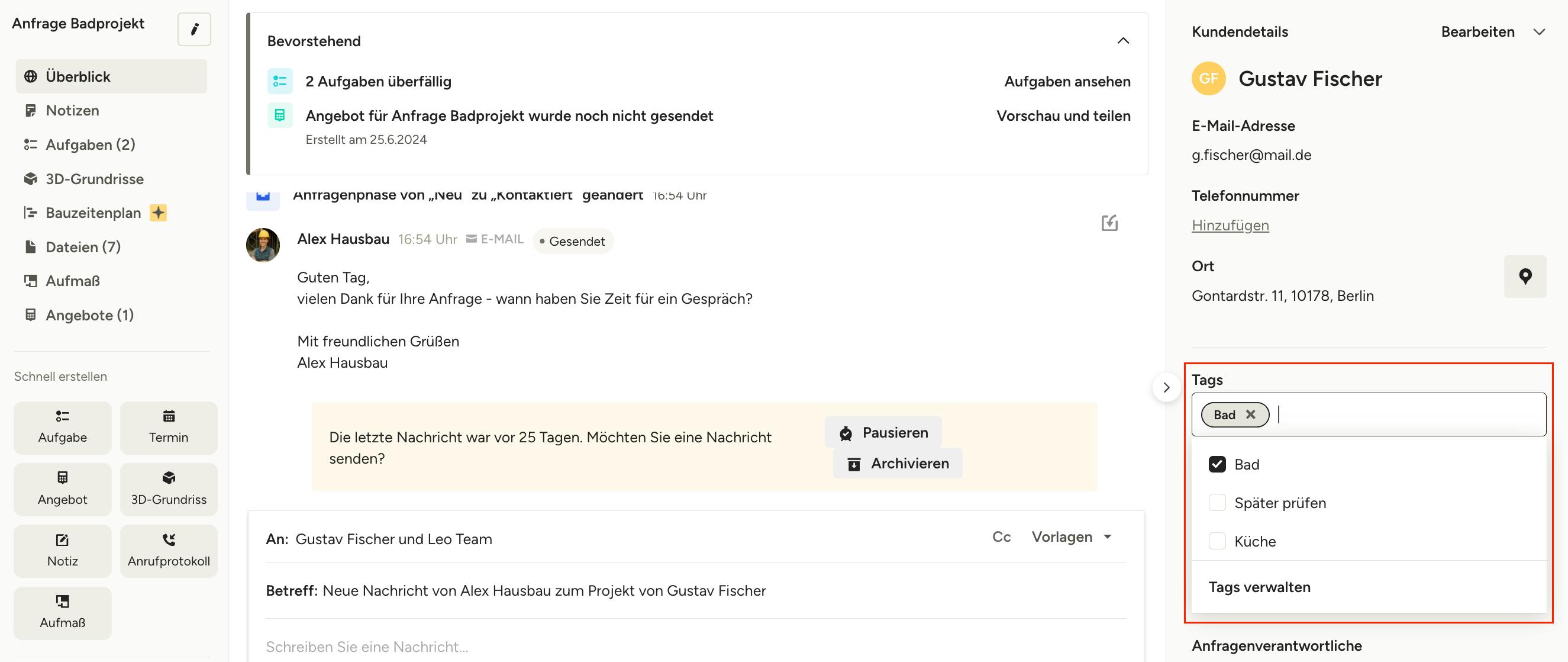Create a new Termin from quick create
1568x662 pixels.
pos(169,427)
